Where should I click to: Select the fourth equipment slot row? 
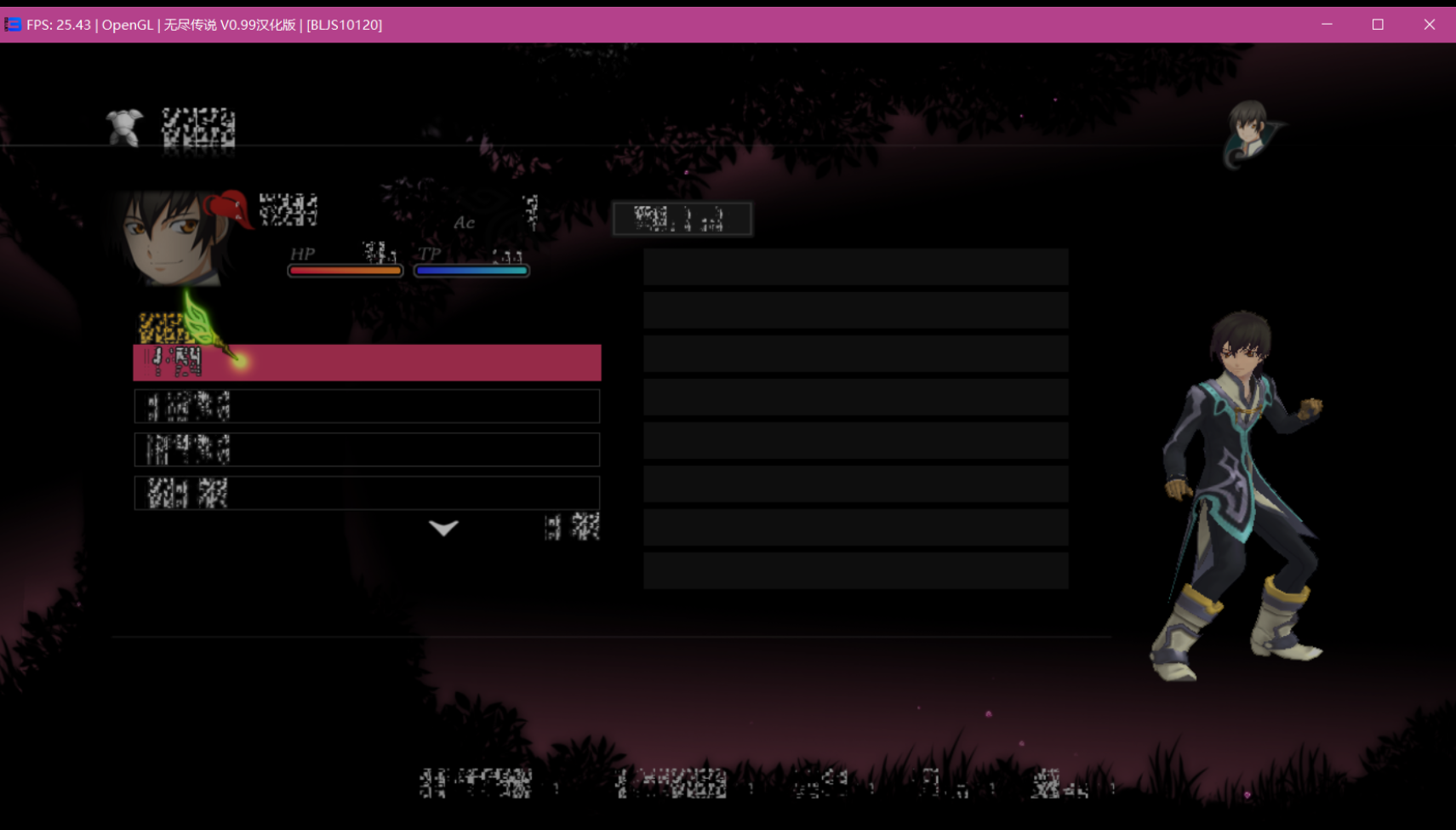(367, 493)
